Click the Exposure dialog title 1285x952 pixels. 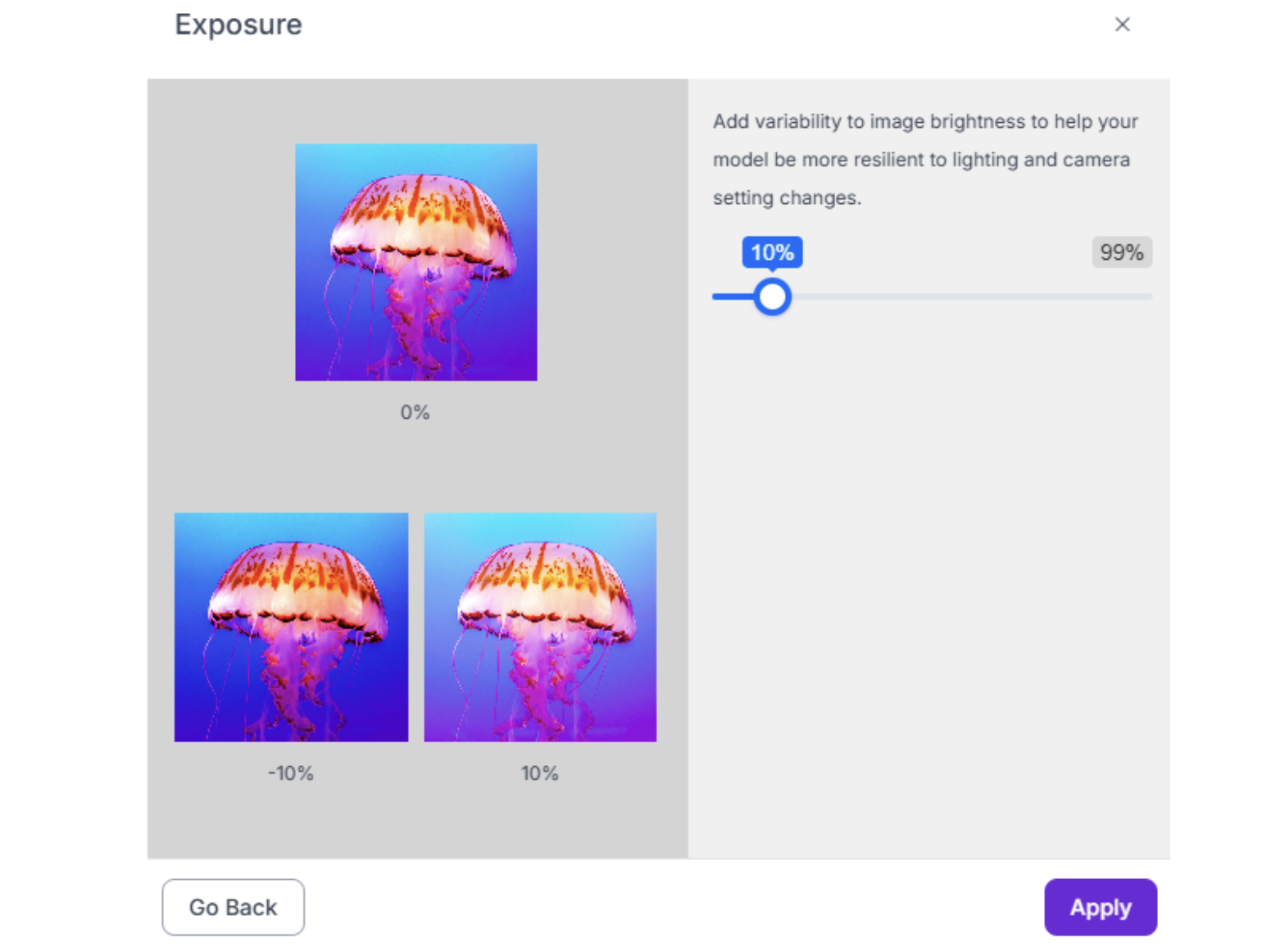[238, 25]
